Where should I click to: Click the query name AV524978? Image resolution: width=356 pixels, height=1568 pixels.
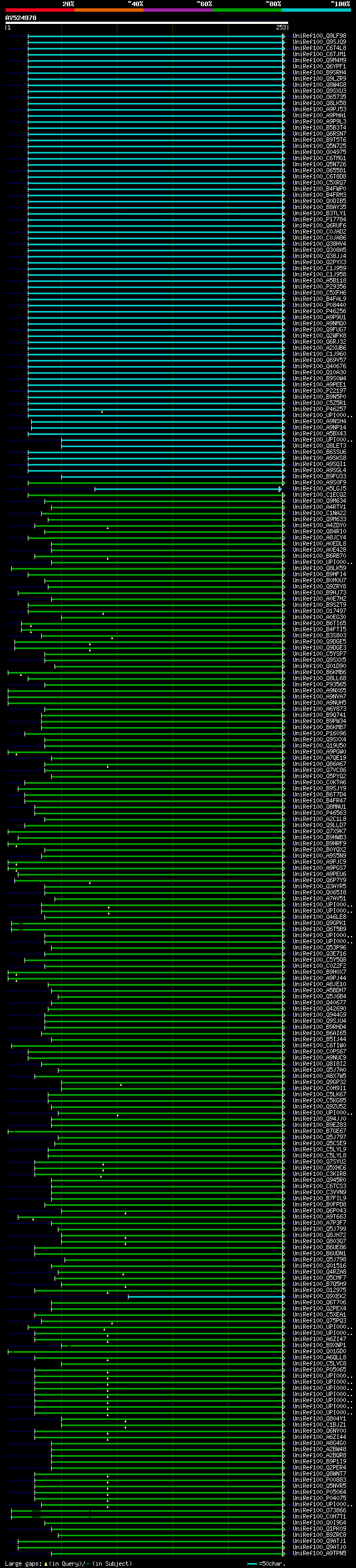click(x=21, y=18)
